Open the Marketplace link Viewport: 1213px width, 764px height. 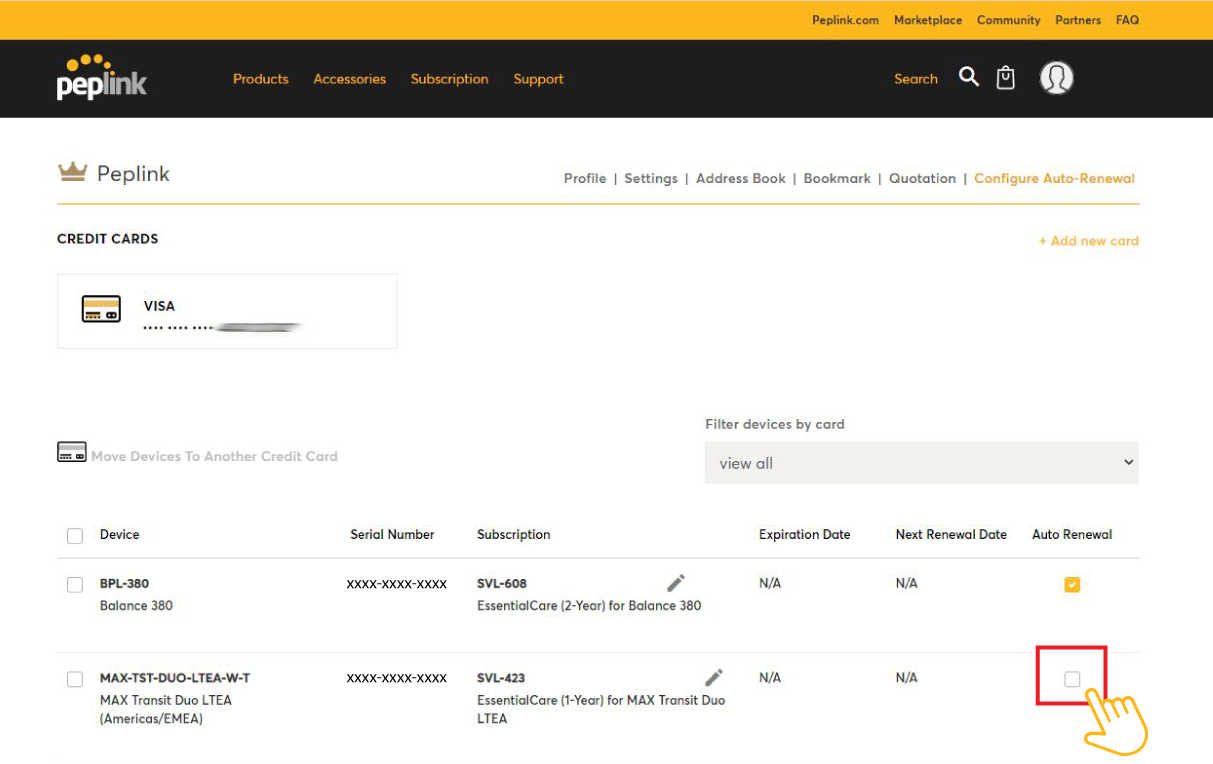(928, 20)
